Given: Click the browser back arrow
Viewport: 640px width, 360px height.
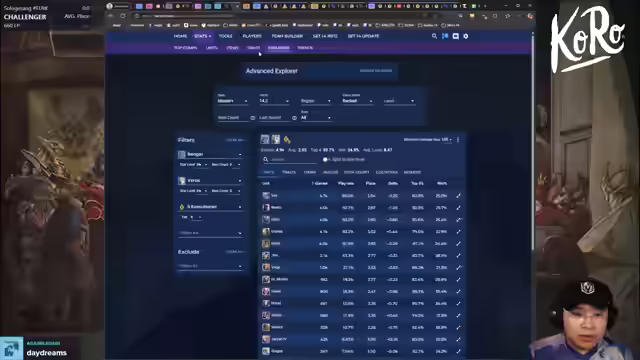Looking at the screenshot, I should pos(111,16).
